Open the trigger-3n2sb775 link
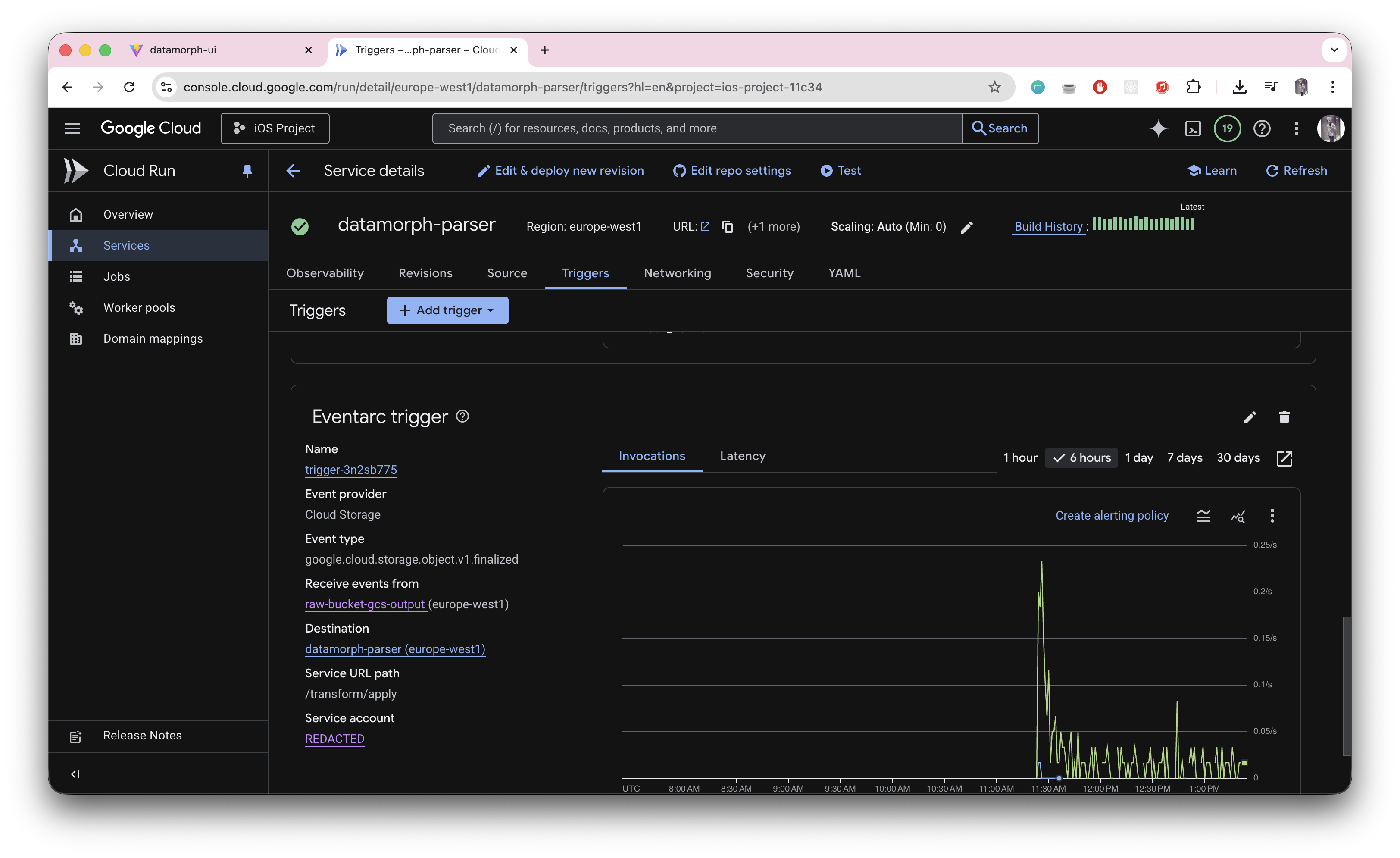Viewport: 1400px width, 858px height. pyautogui.click(x=350, y=470)
